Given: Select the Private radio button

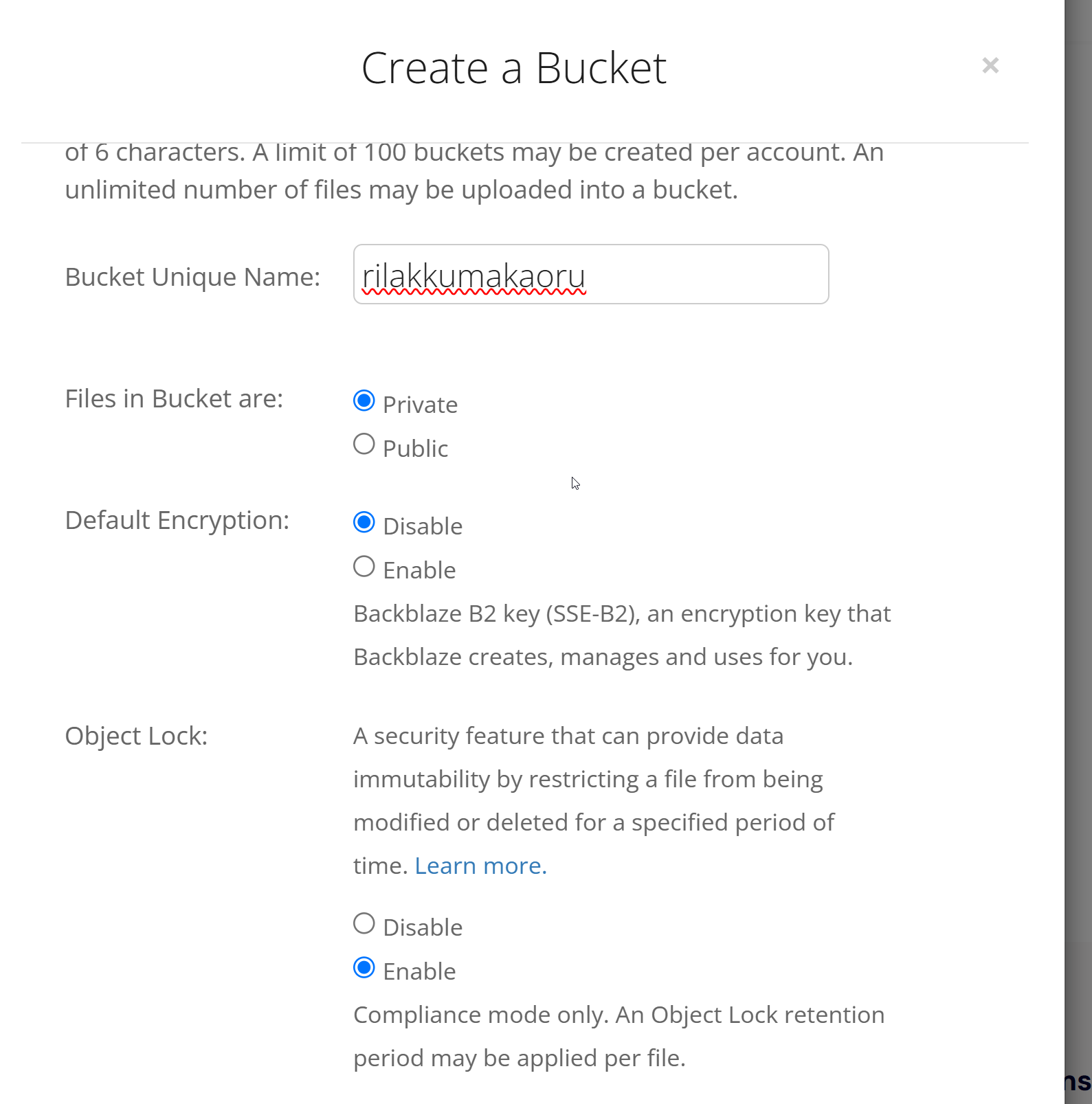Looking at the screenshot, I should tap(364, 401).
